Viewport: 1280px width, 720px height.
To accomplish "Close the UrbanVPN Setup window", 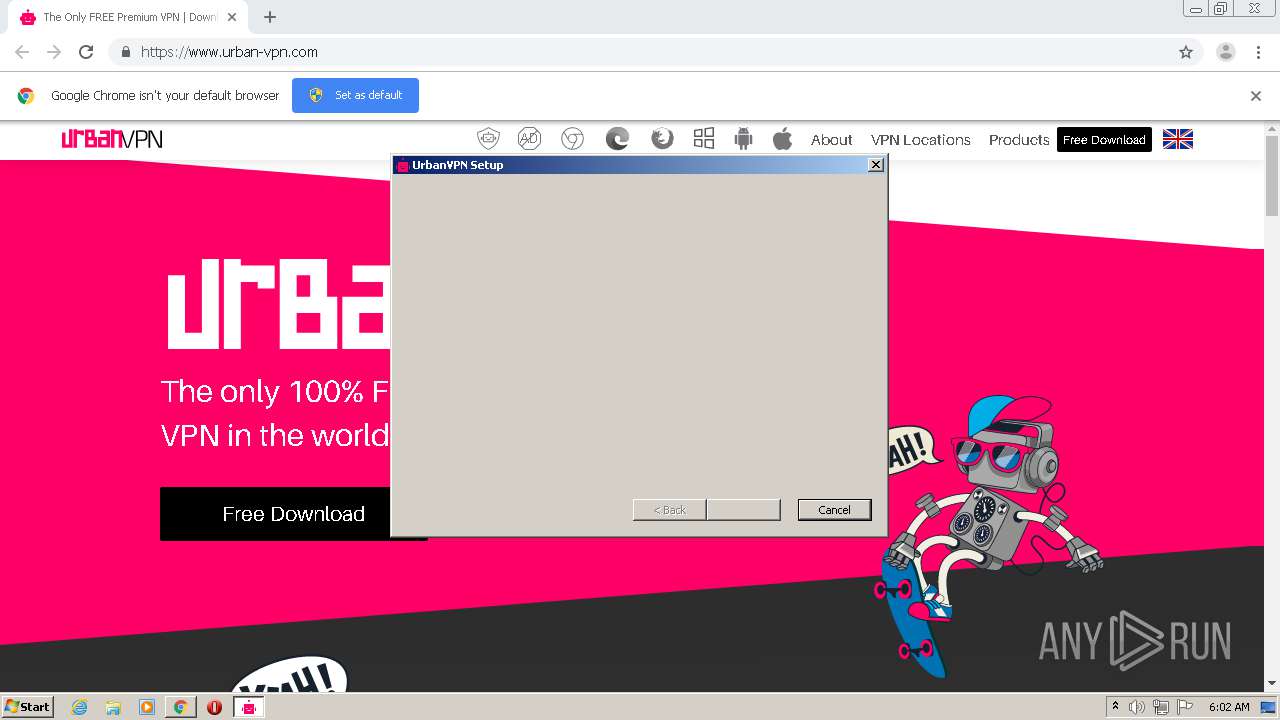I will coord(876,165).
